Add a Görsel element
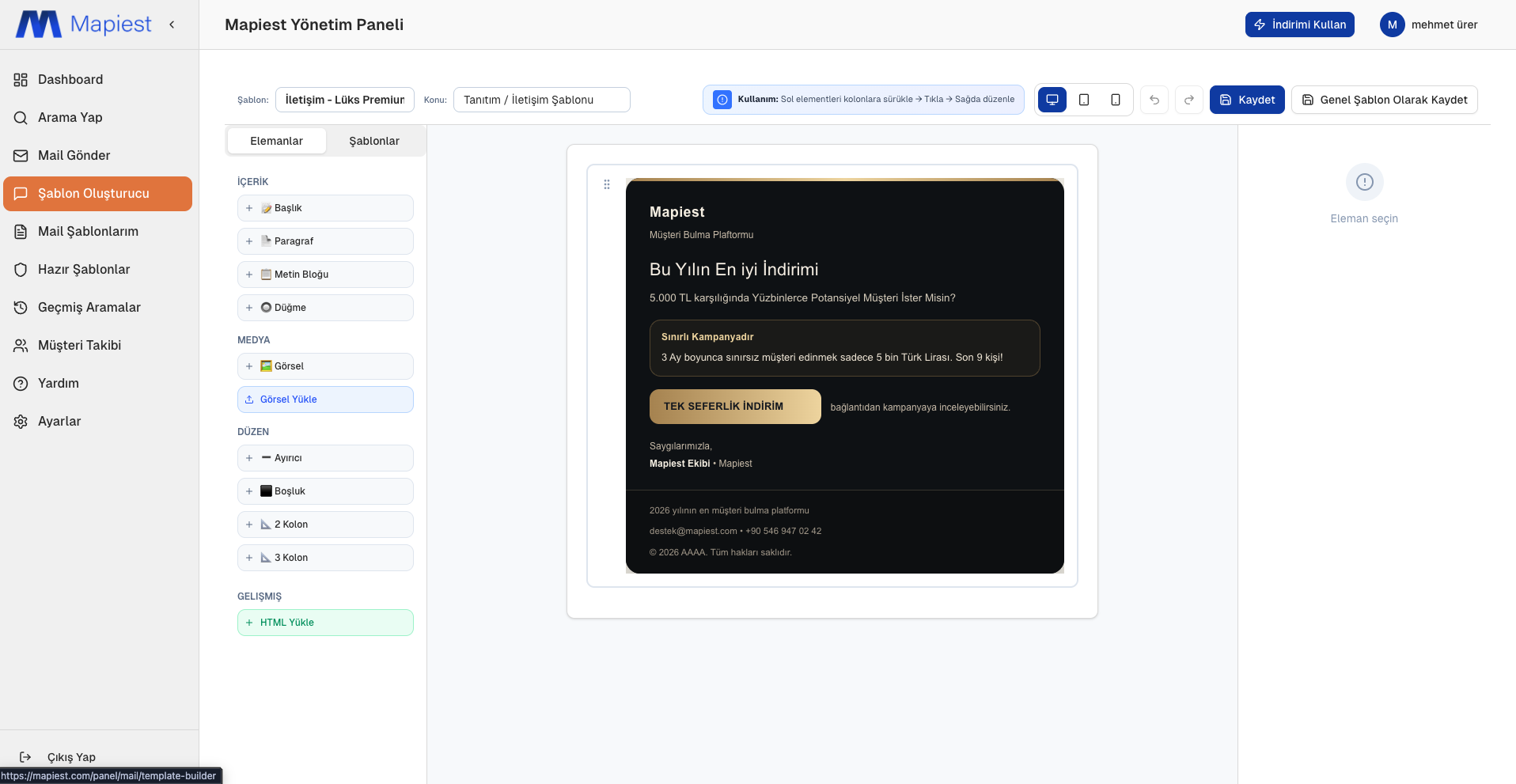1516x784 pixels. coord(325,366)
